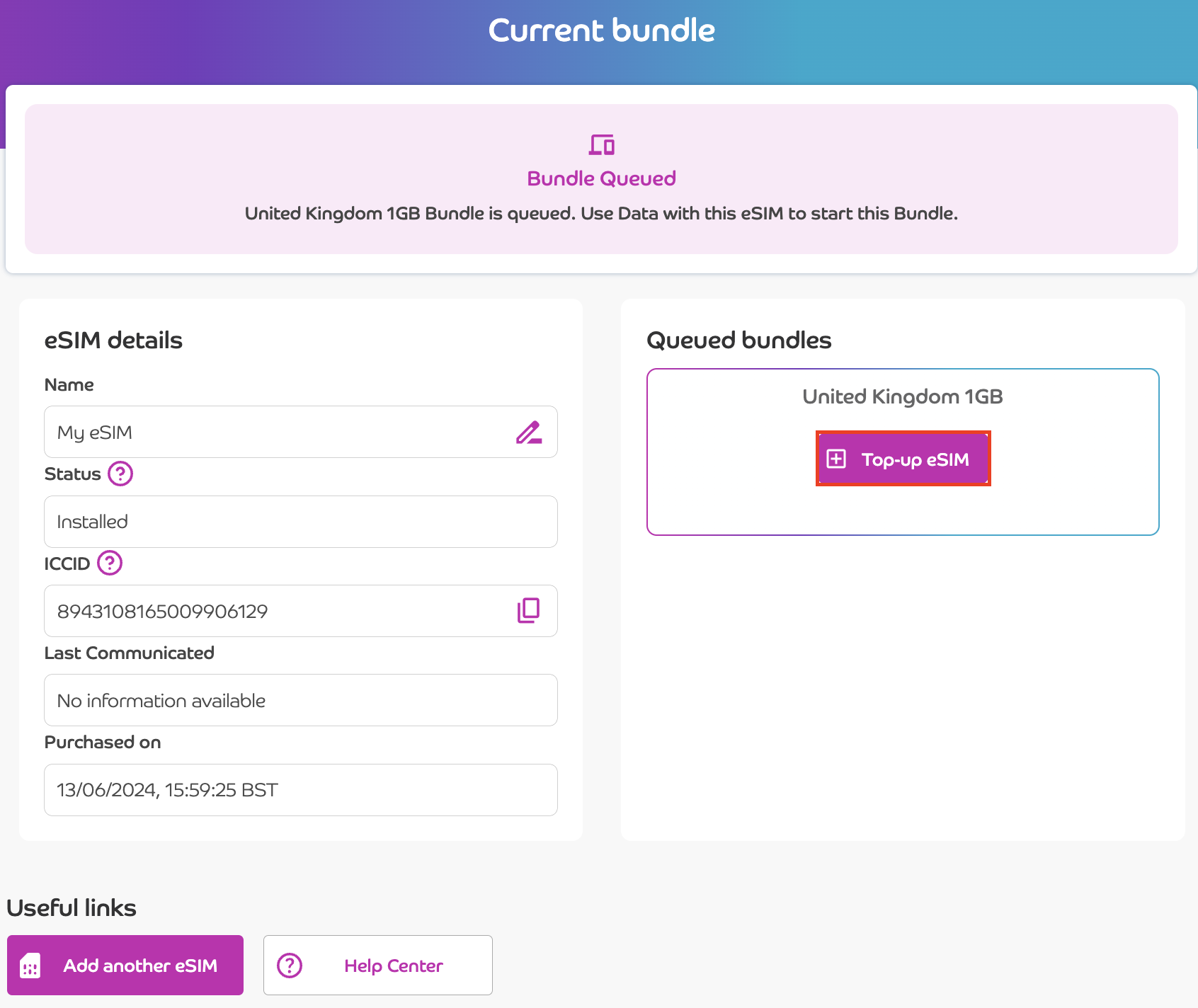Click the plus icon on Top-up eSIM

836,459
